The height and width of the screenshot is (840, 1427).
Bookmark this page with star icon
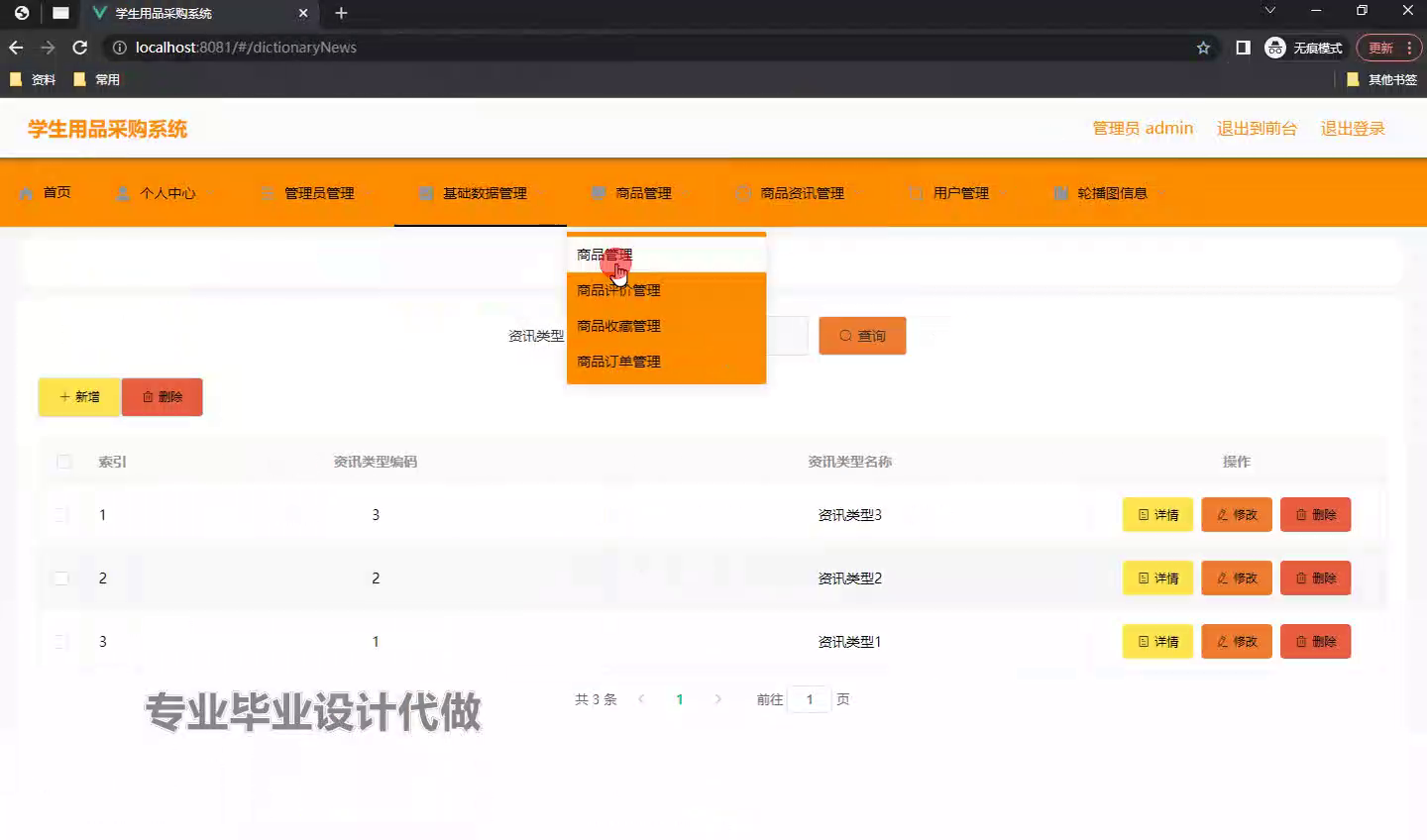(1203, 48)
